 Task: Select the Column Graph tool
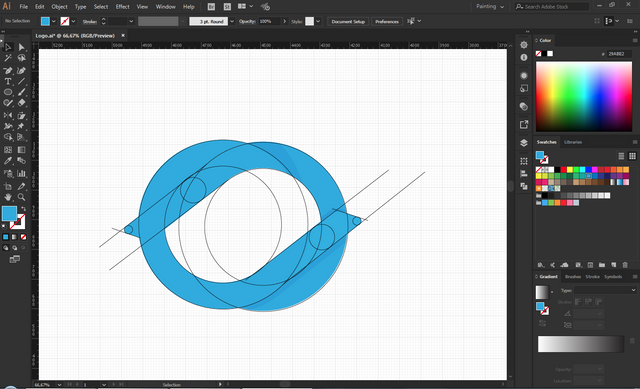[22, 173]
